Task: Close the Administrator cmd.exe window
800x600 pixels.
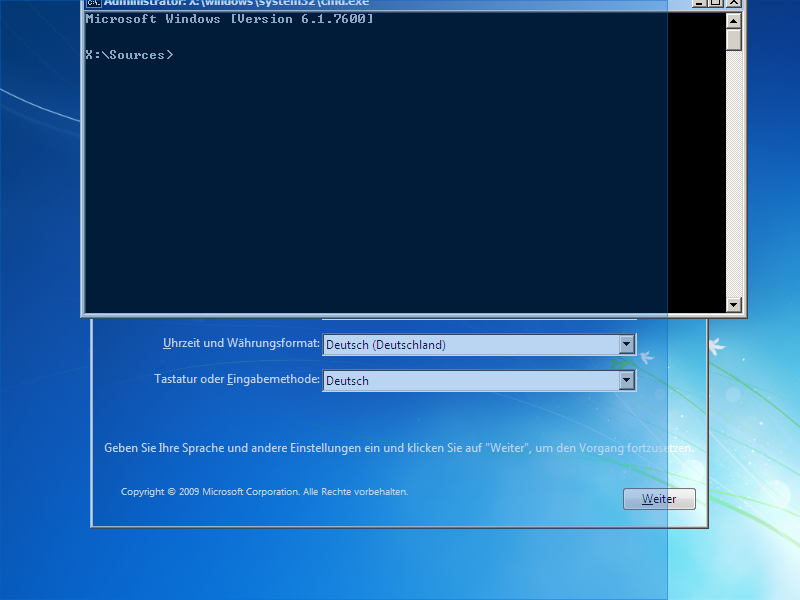Action: pyautogui.click(x=734, y=3)
